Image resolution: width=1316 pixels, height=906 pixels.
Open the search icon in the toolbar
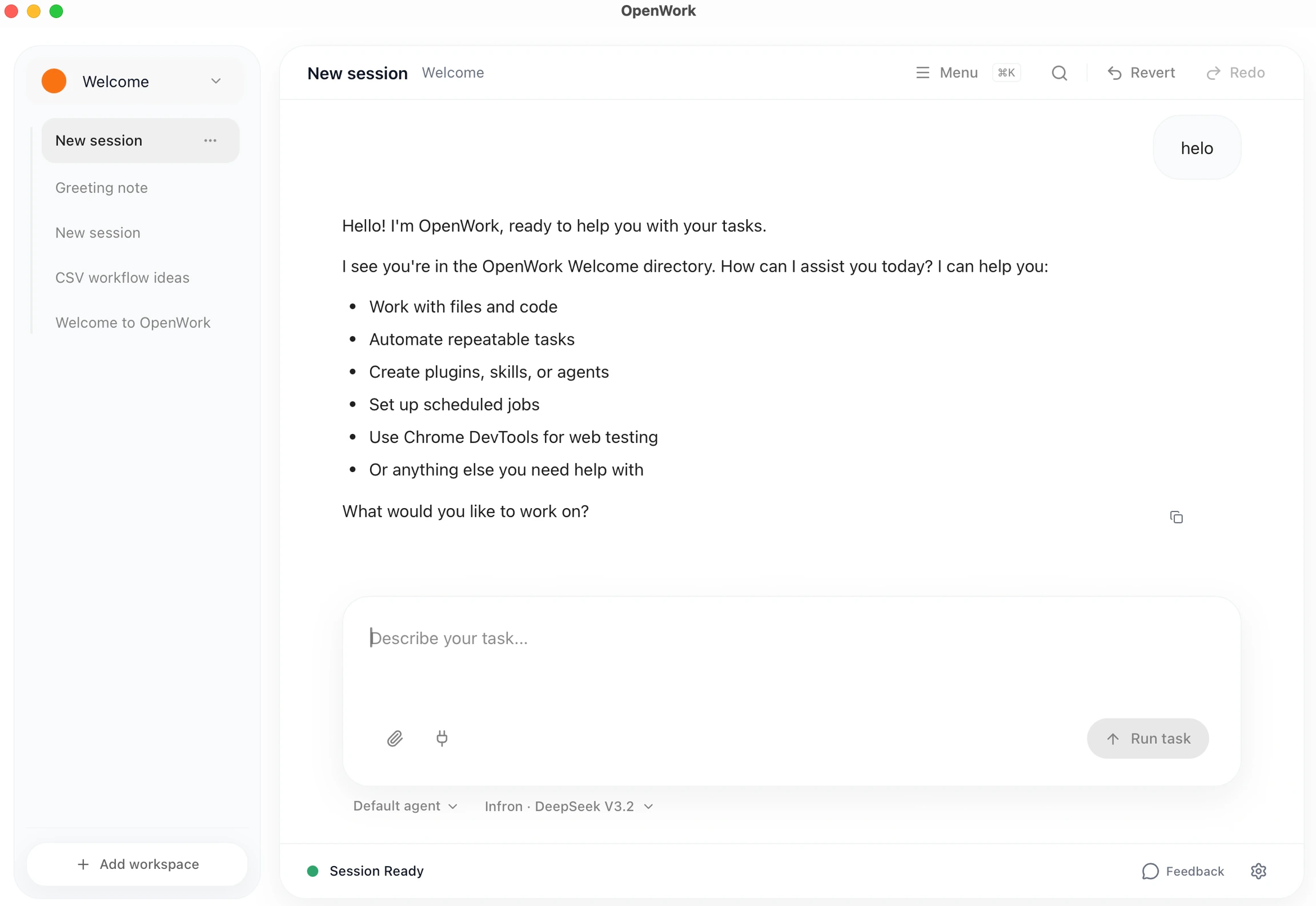1059,73
